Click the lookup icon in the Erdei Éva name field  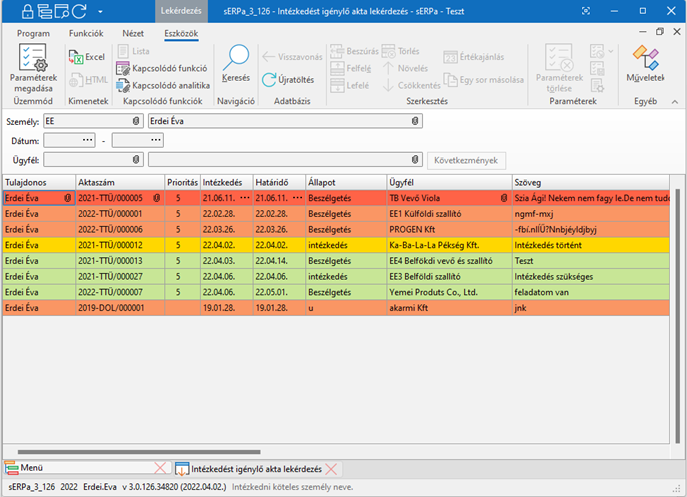(x=416, y=121)
